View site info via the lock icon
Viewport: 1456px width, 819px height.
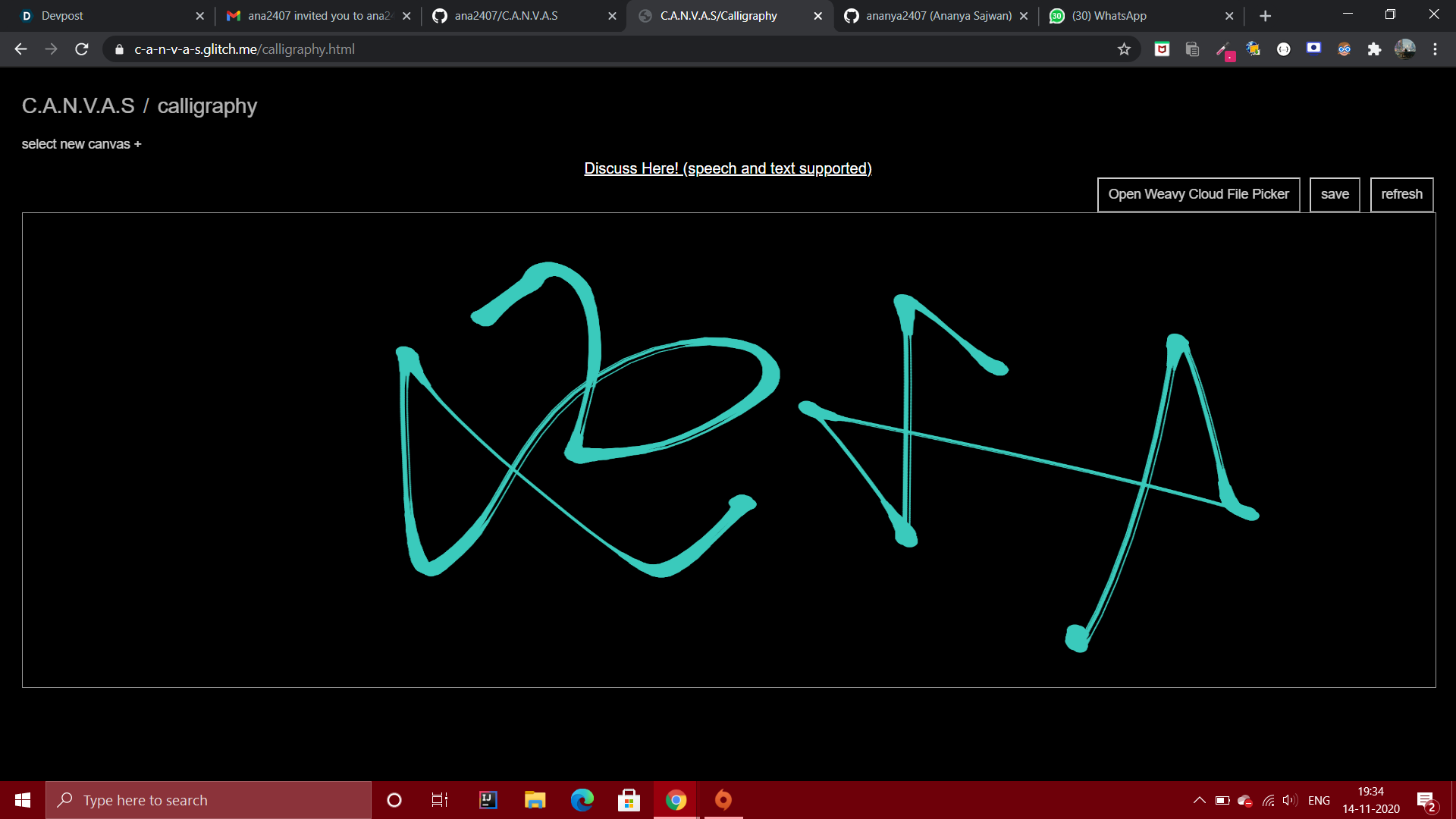coord(119,49)
